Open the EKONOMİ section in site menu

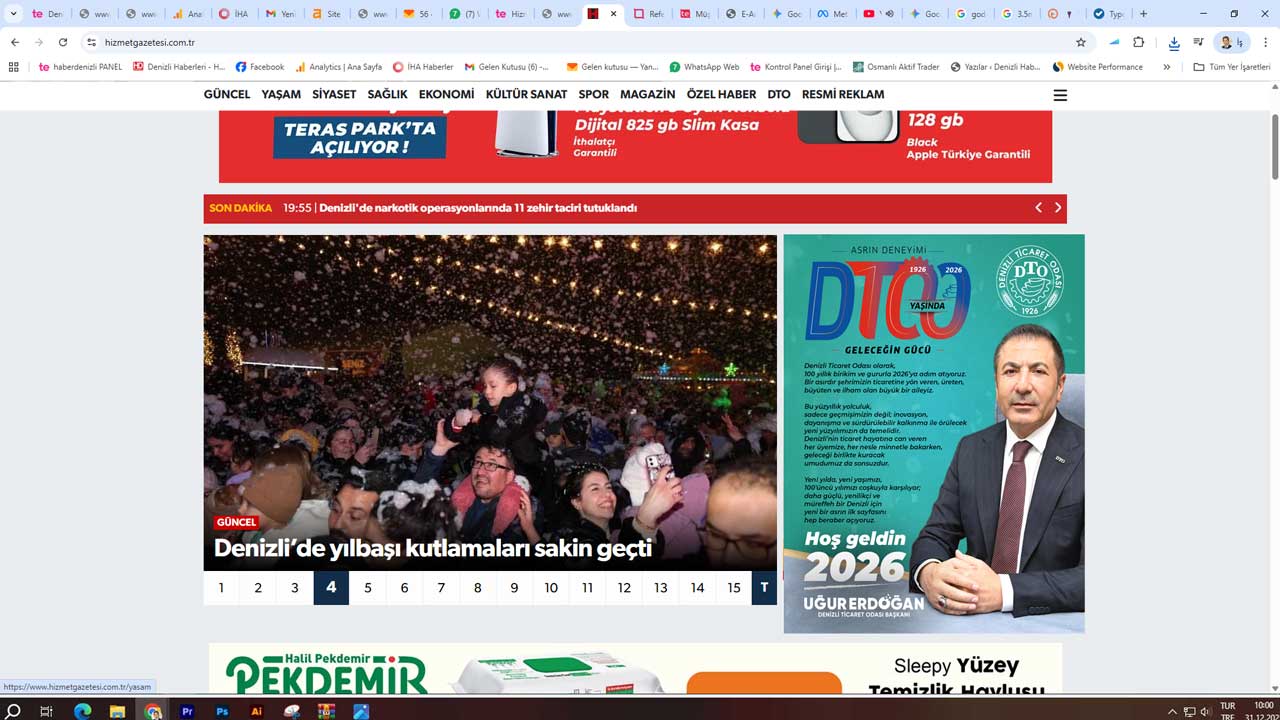tap(447, 94)
